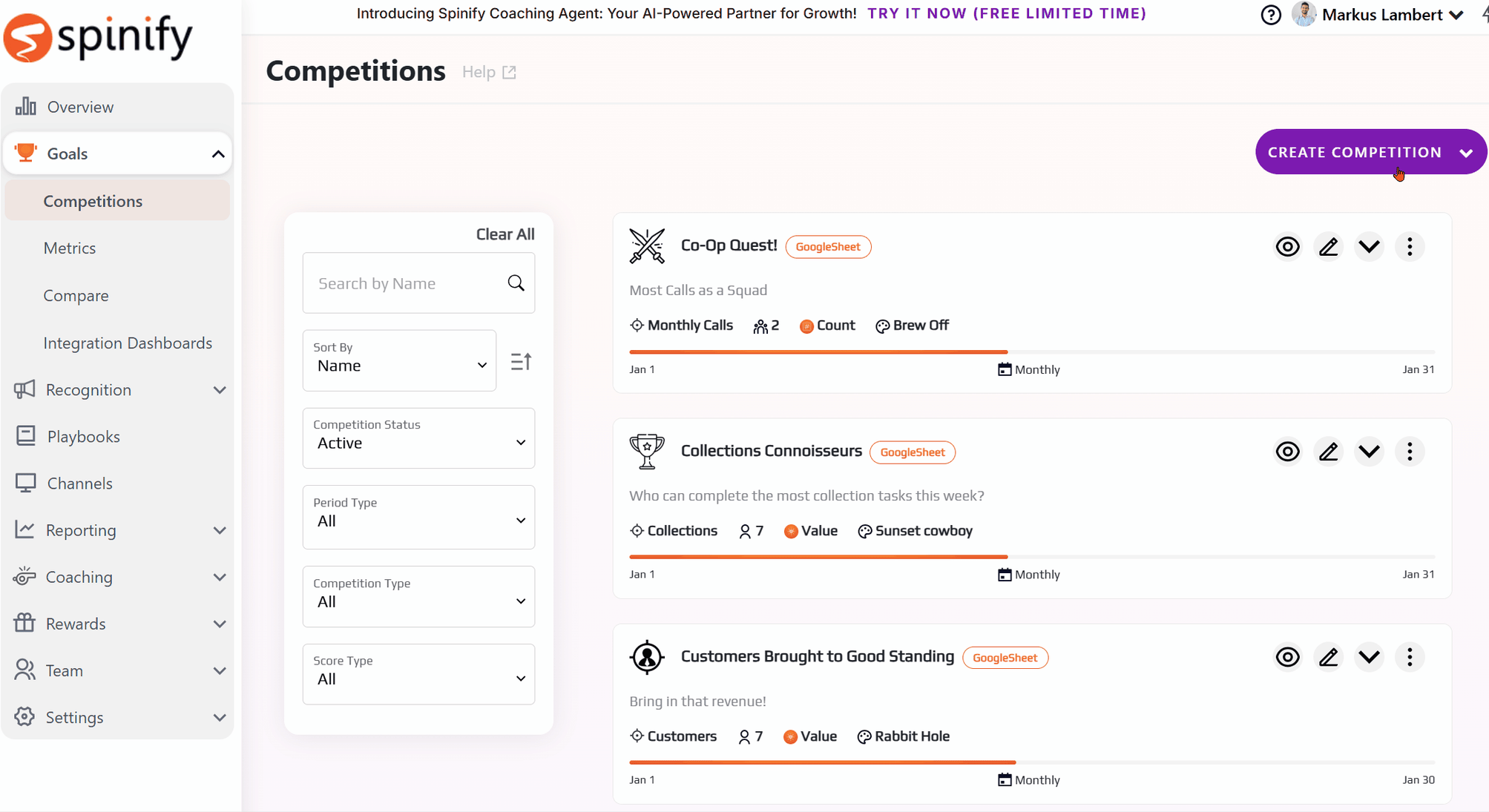The image size is (1489, 812).
Task: Open the Competition Status dropdown
Action: pos(418,438)
